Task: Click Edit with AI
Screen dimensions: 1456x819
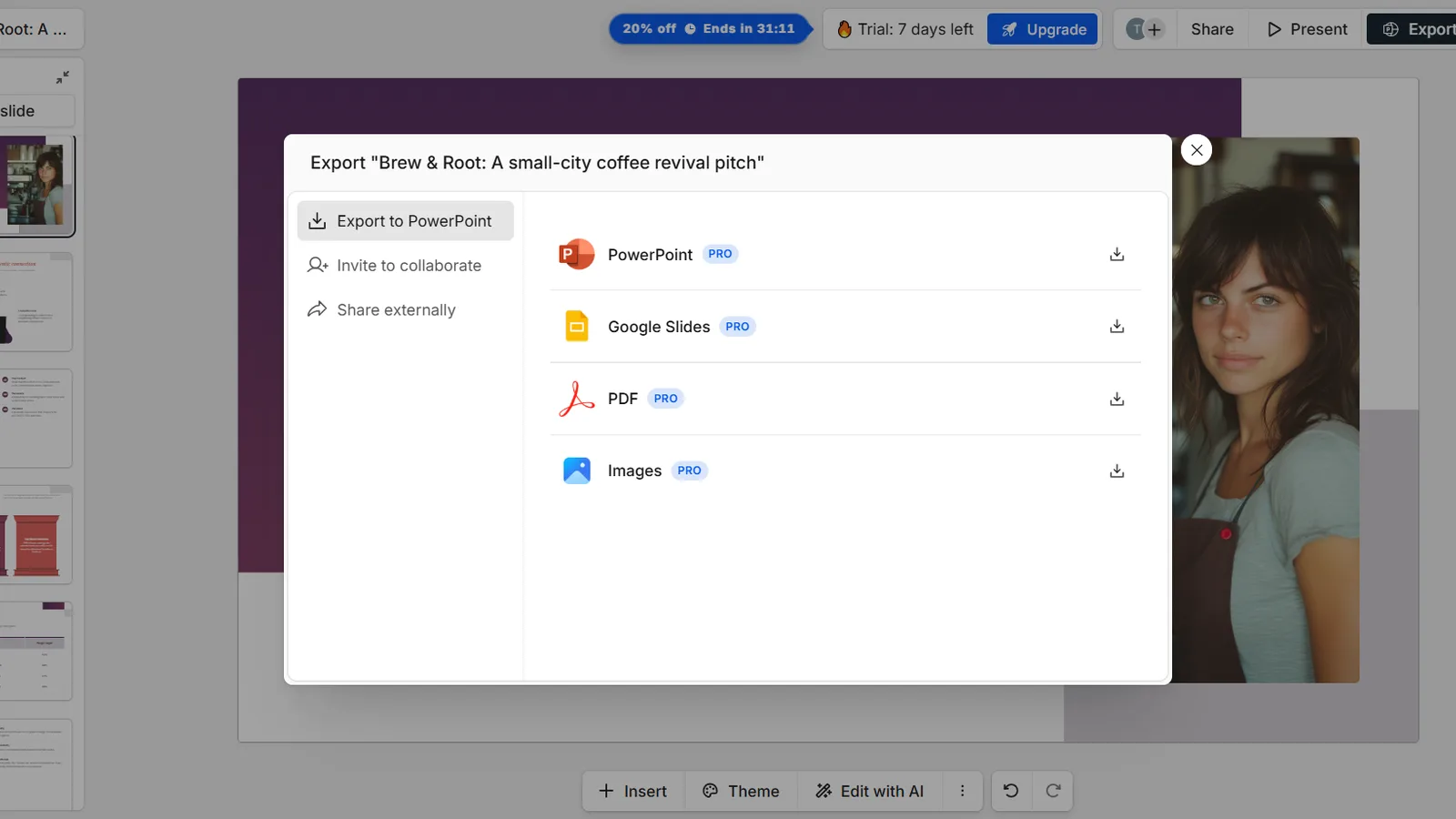Action: [x=870, y=792]
